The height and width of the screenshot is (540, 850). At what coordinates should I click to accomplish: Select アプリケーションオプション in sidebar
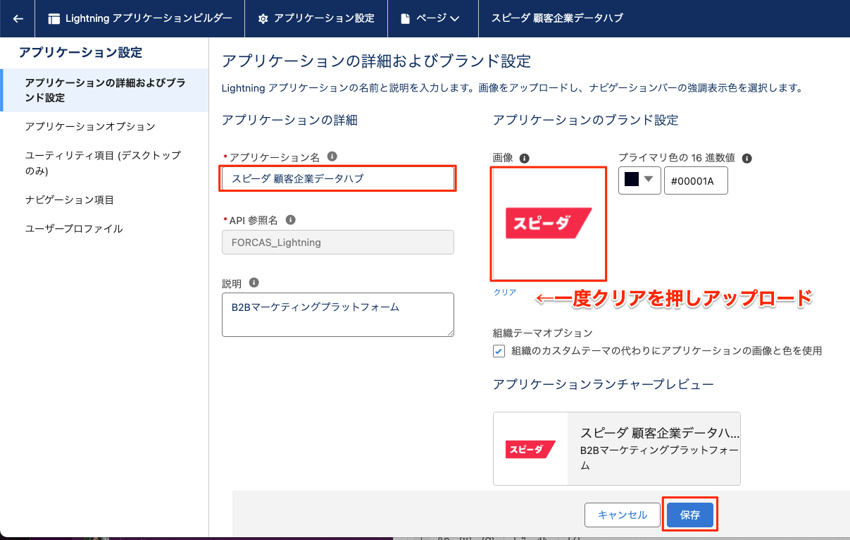90,126
